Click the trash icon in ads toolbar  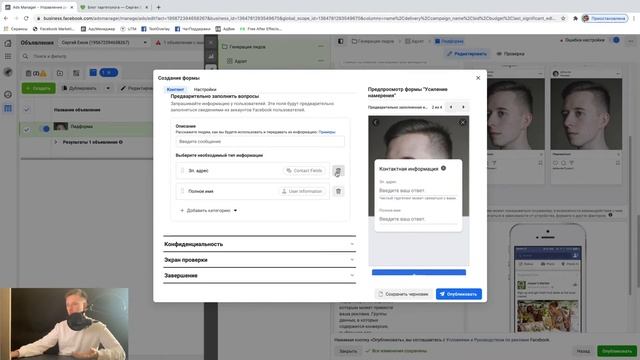coord(28,73)
